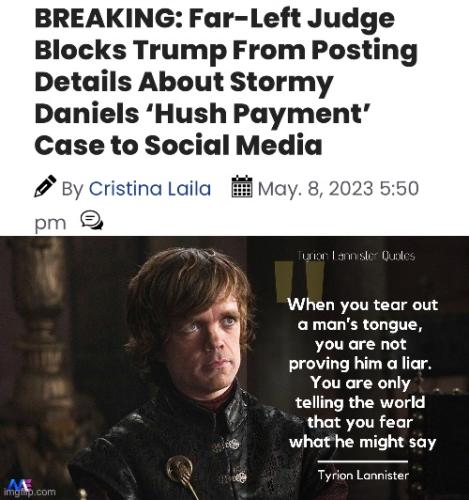Click the large yellow quotation mark graphic
This screenshot has height=500, width=469.
coord(299,281)
